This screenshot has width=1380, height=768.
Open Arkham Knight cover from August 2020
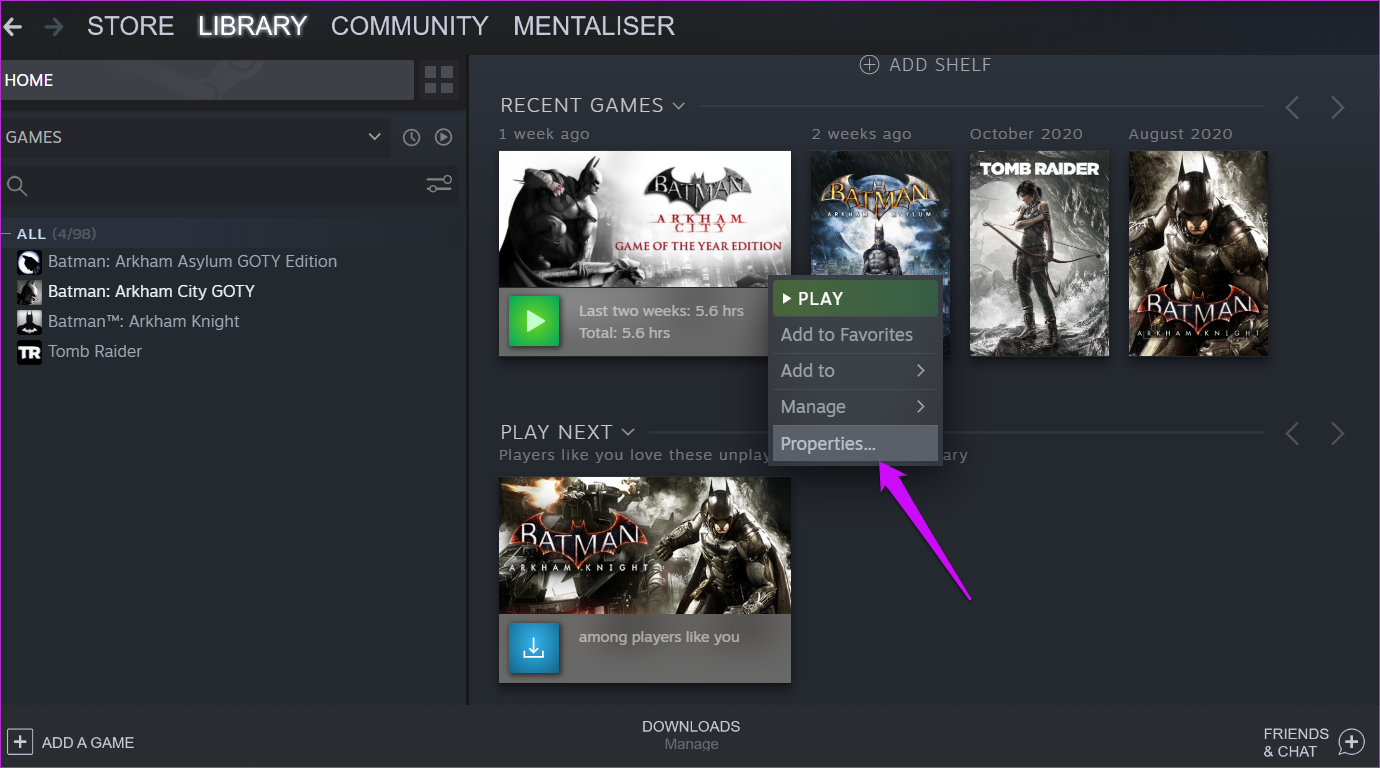point(1198,253)
